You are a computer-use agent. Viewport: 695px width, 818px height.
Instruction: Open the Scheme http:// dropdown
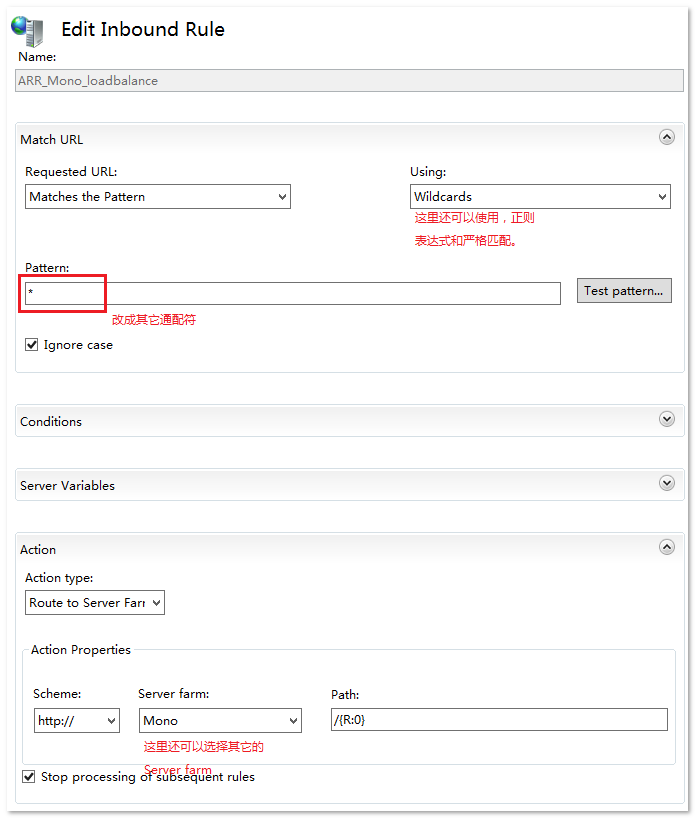tap(76, 720)
